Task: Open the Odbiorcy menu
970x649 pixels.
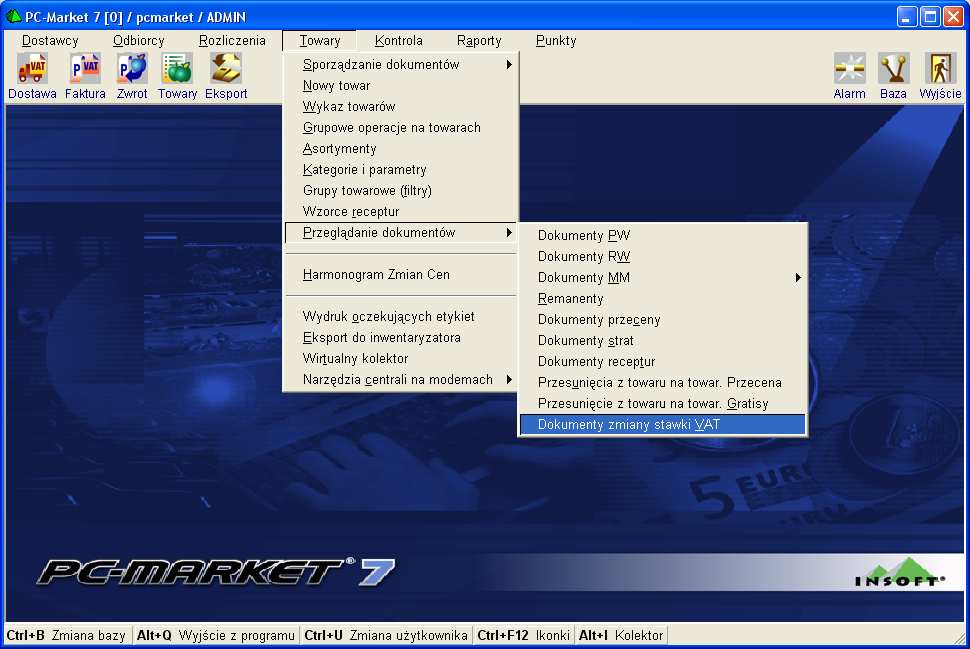Action: click(x=139, y=41)
